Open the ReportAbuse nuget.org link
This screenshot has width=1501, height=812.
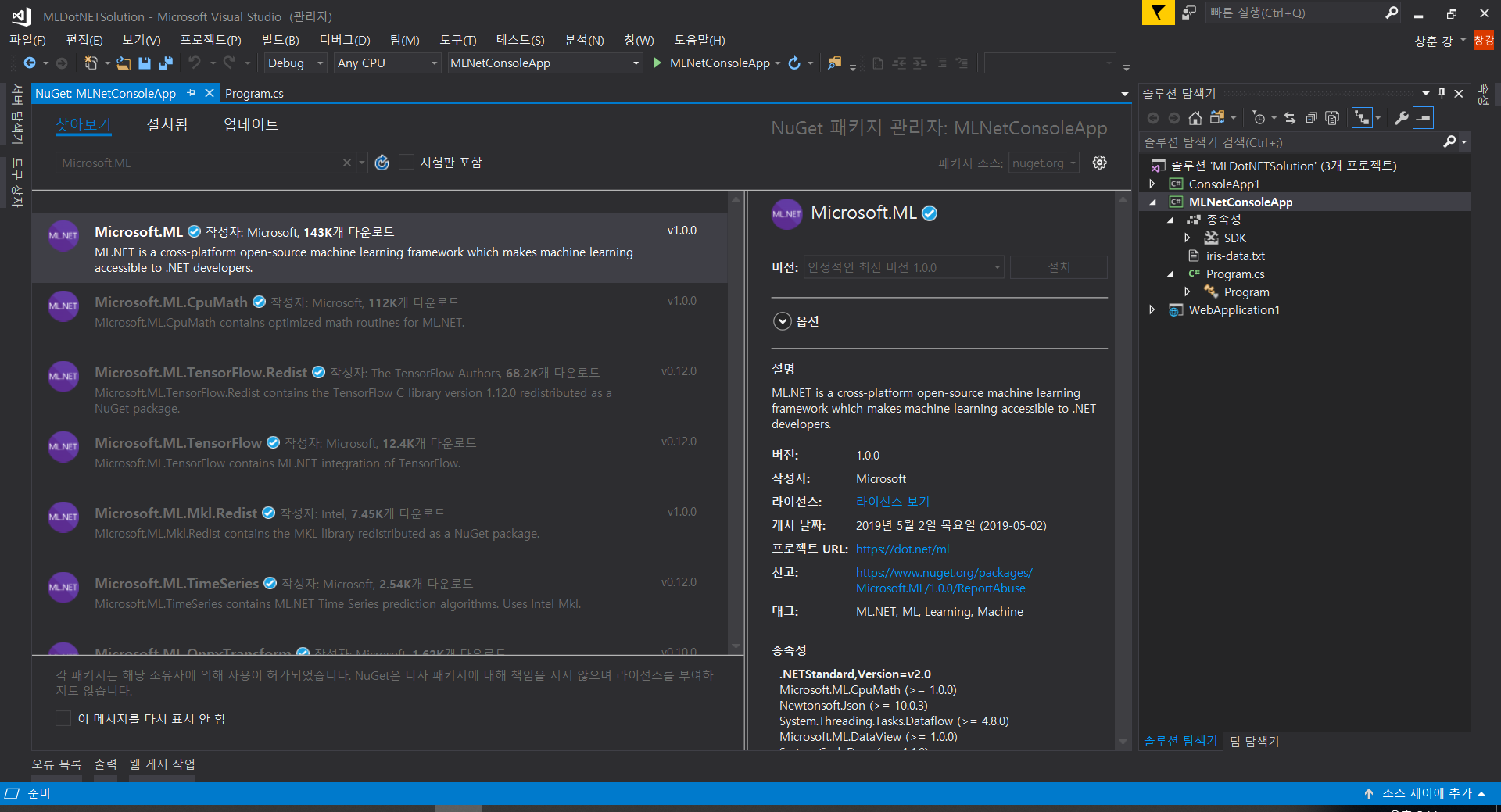[x=944, y=580]
